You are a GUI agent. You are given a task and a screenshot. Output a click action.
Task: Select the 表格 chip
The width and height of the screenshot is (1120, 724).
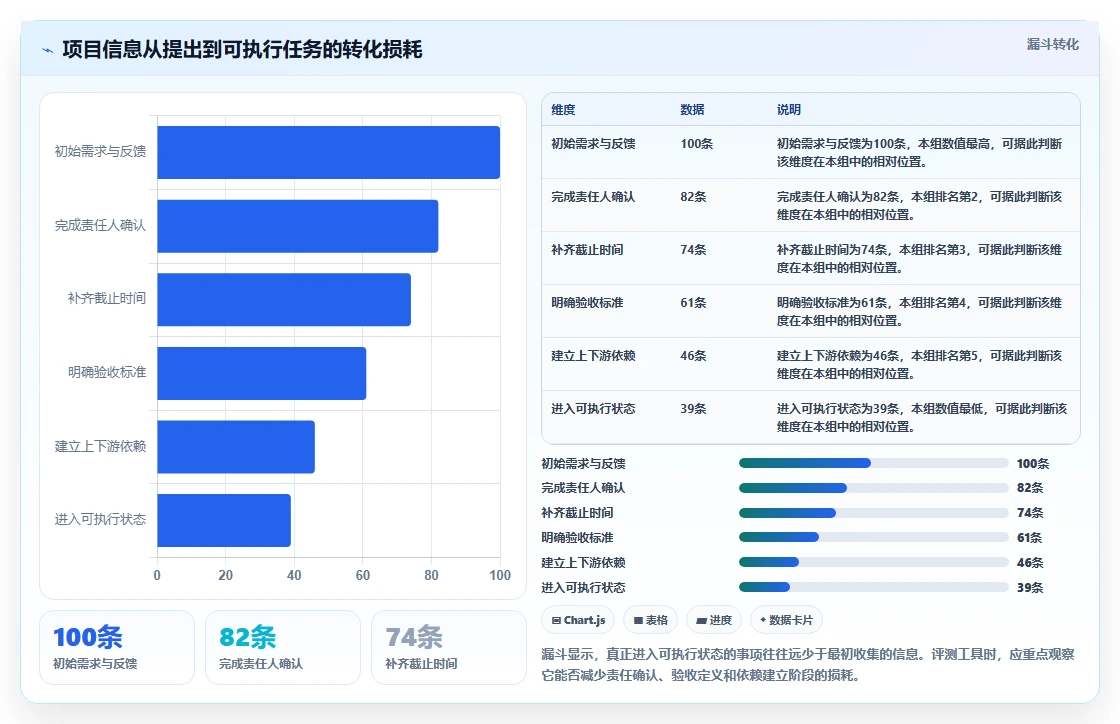pyautogui.click(x=651, y=620)
